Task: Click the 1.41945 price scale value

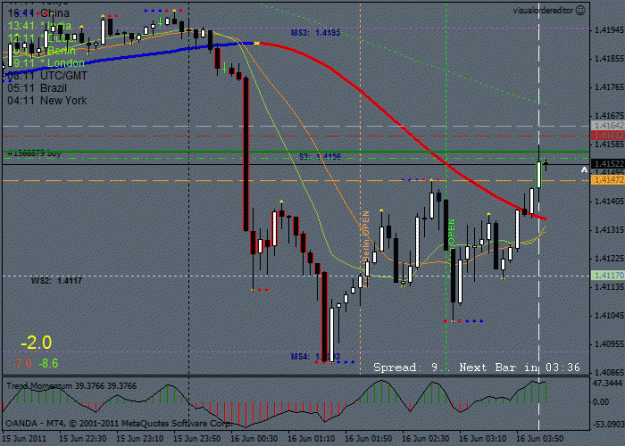Action: pos(609,30)
